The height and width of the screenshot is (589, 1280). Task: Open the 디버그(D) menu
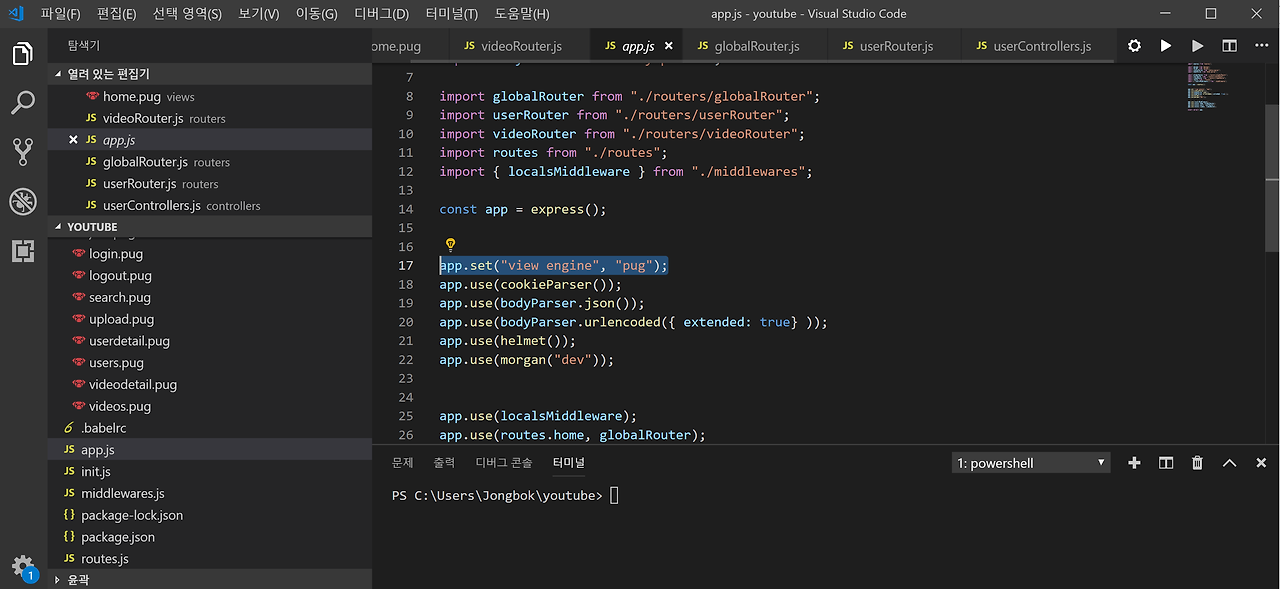tap(382, 14)
